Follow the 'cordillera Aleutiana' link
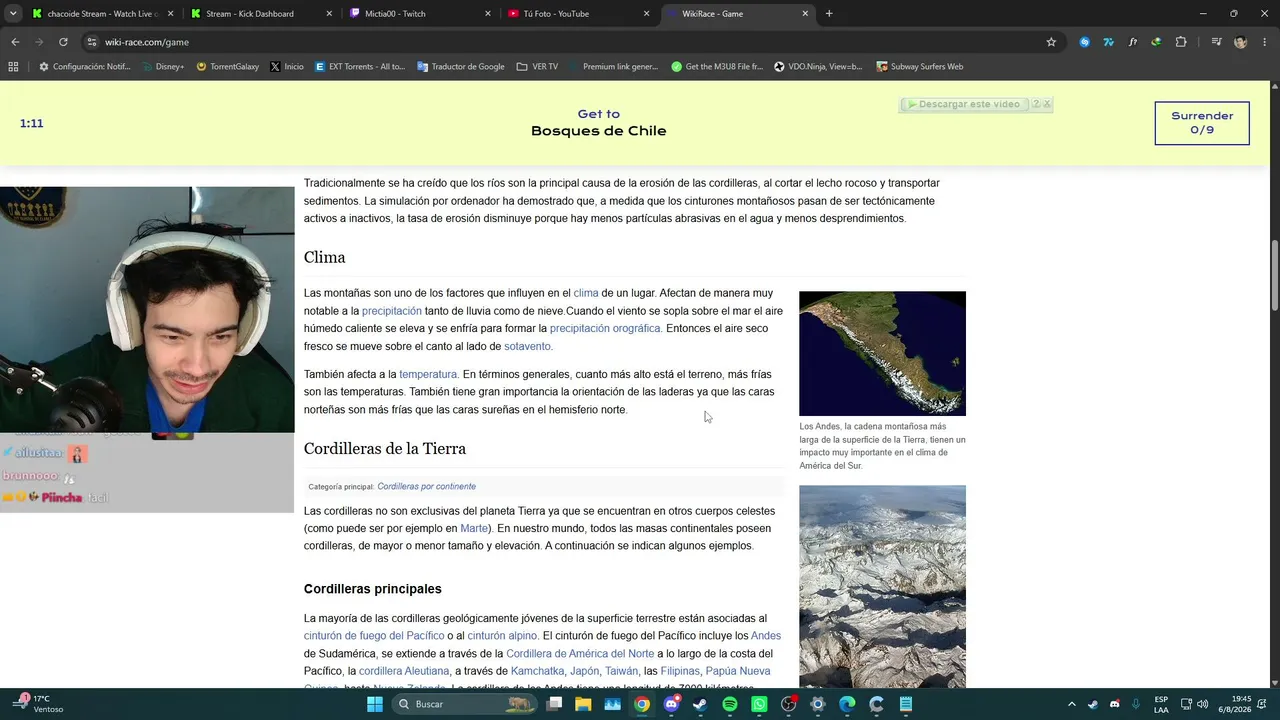This screenshot has height=720, width=1280. tap(404, 671)
